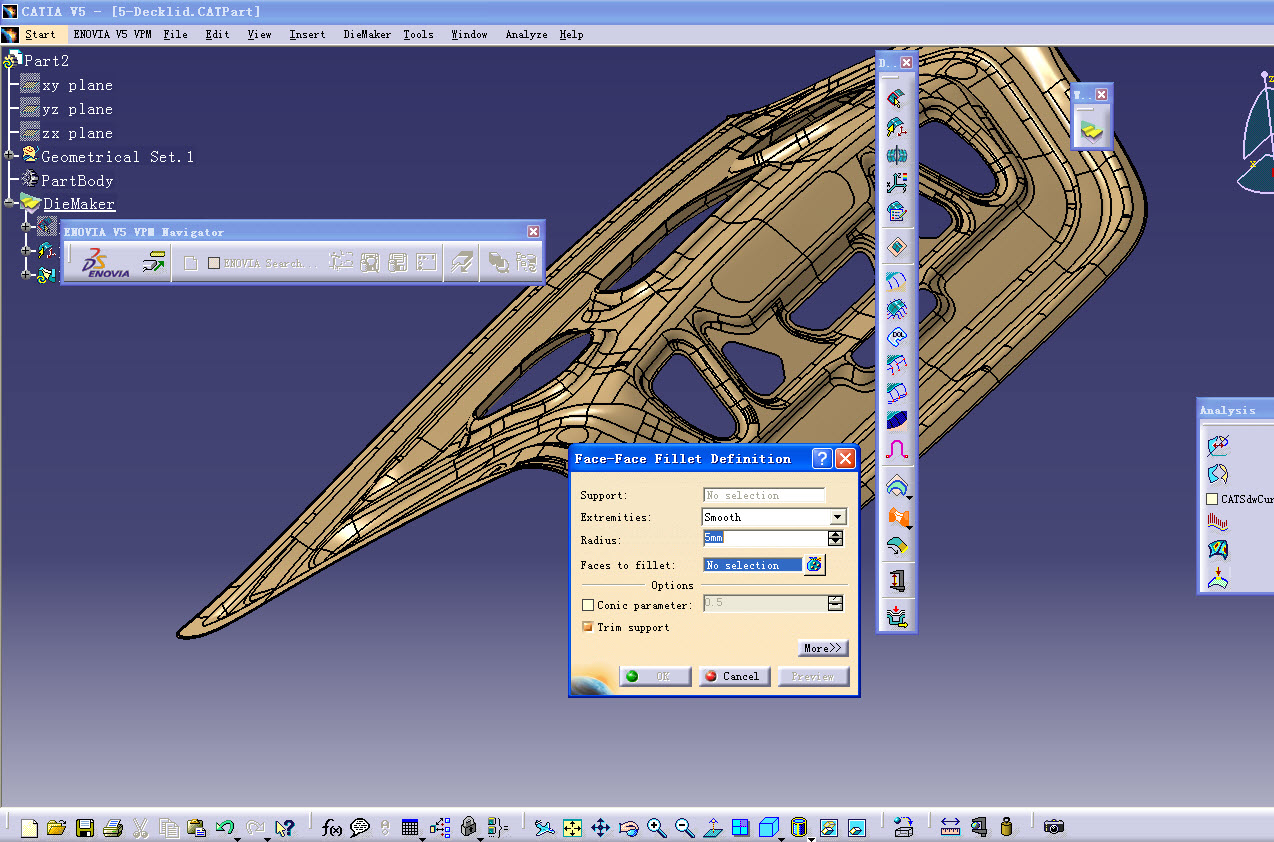The image size is (1274, 842).
Task: Click the DOL icon in the DieMaker toolbar
Action: click(x=896, y=337)
